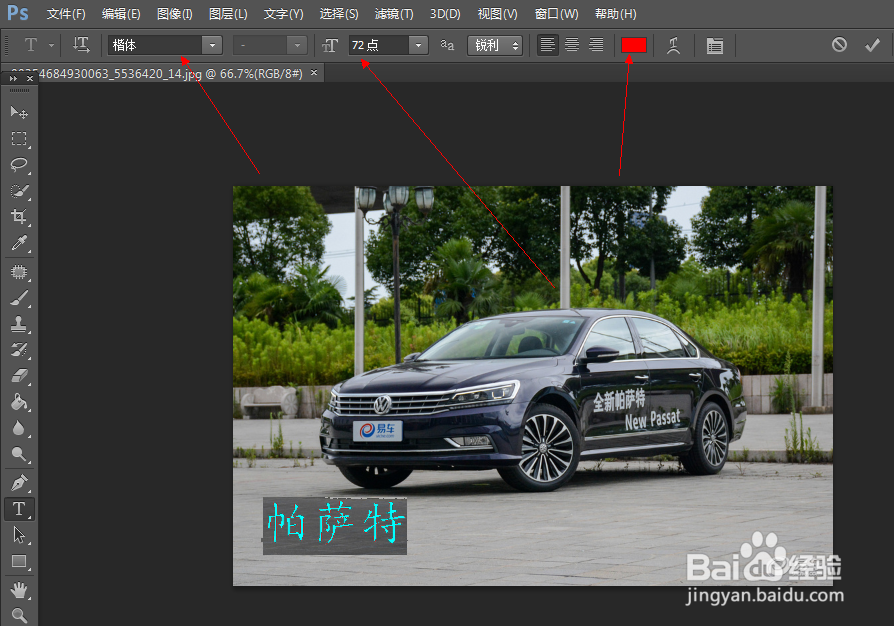Open the red text color swatch
Viewport: 894px width, 626px height.
(633, 45)
